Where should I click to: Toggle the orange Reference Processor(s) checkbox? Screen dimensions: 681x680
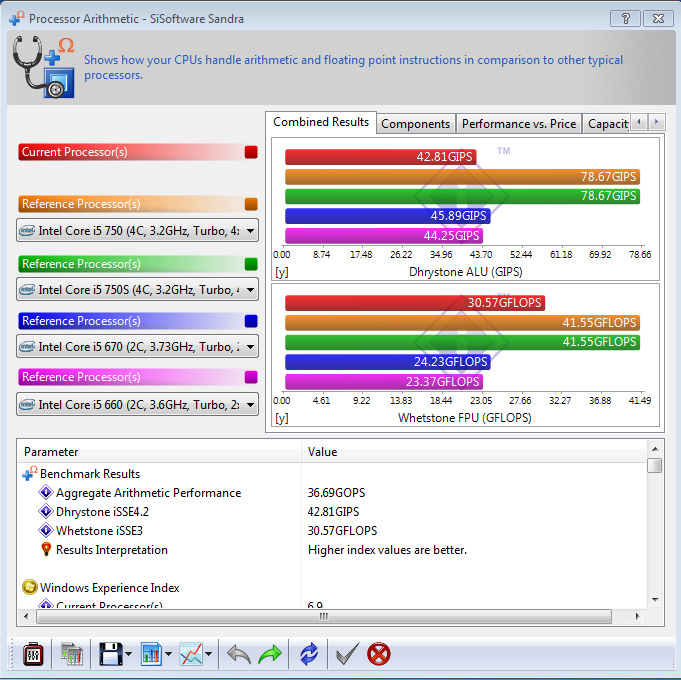251,204
